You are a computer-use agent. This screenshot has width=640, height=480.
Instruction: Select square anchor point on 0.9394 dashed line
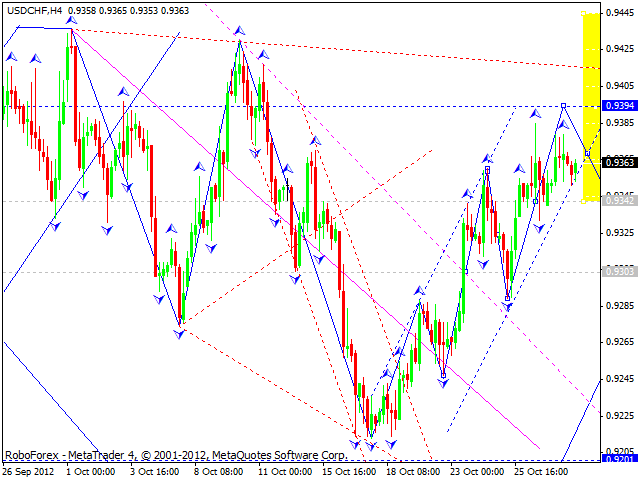tap(564, 105)
